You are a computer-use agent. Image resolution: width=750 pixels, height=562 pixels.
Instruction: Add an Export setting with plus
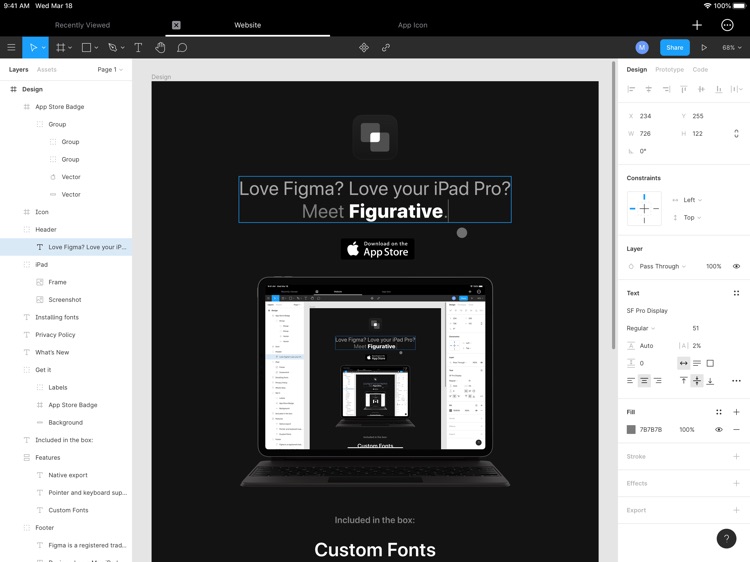tap(736, 510)
